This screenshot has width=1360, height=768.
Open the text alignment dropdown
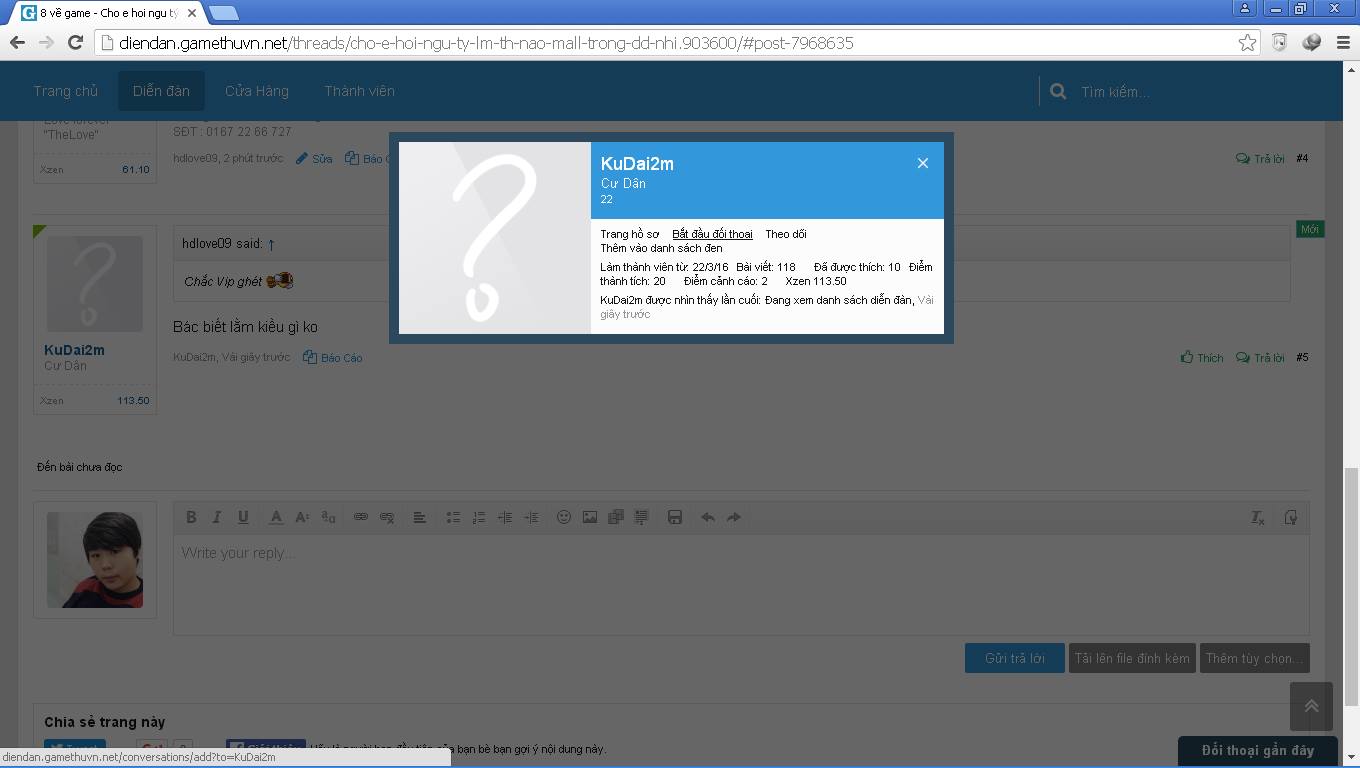420,517
